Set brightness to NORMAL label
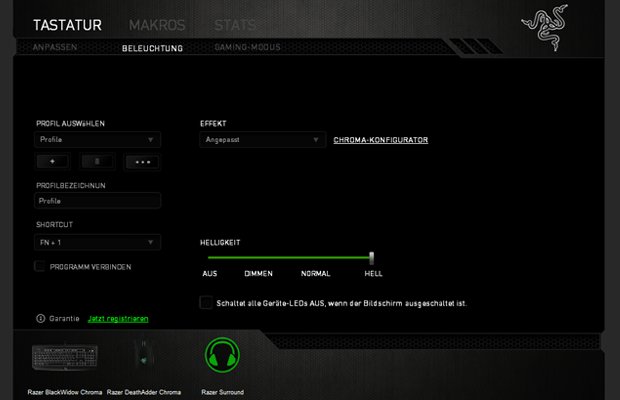The height and width of the screenshot is (400, 620). pyautogui.click(x=316, y=274)
